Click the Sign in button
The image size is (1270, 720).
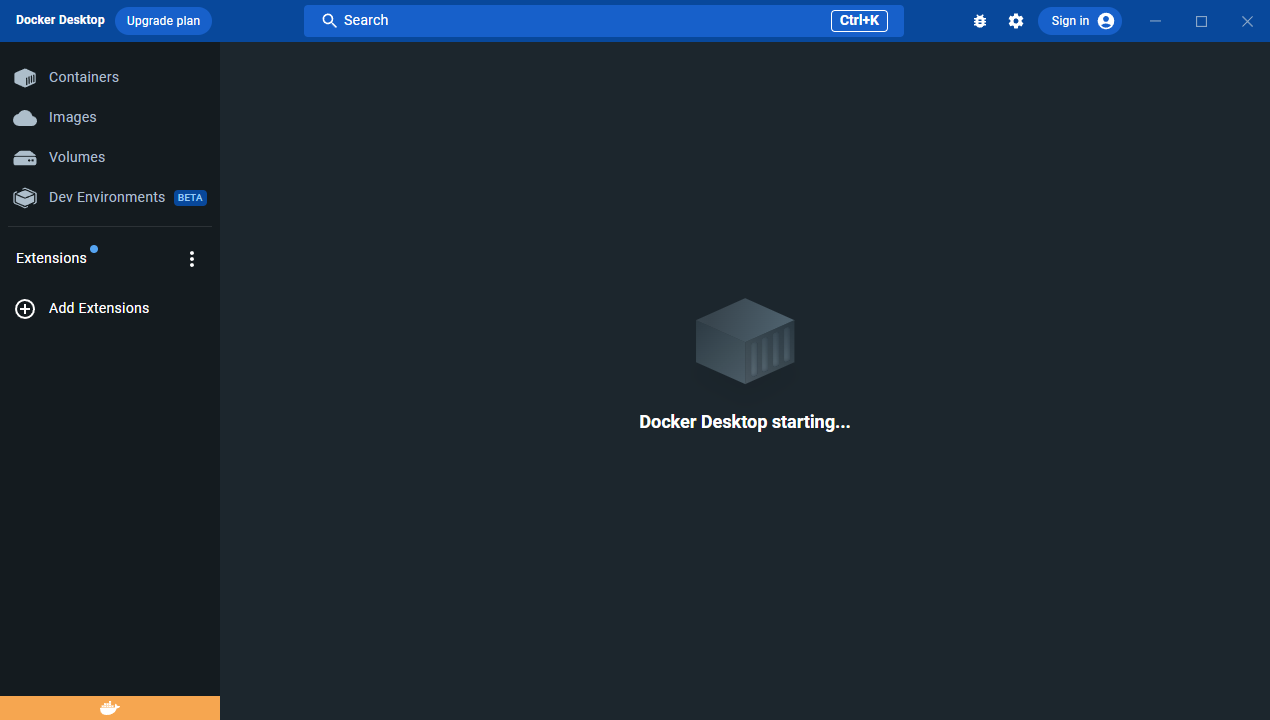[x=1080, y=21]
